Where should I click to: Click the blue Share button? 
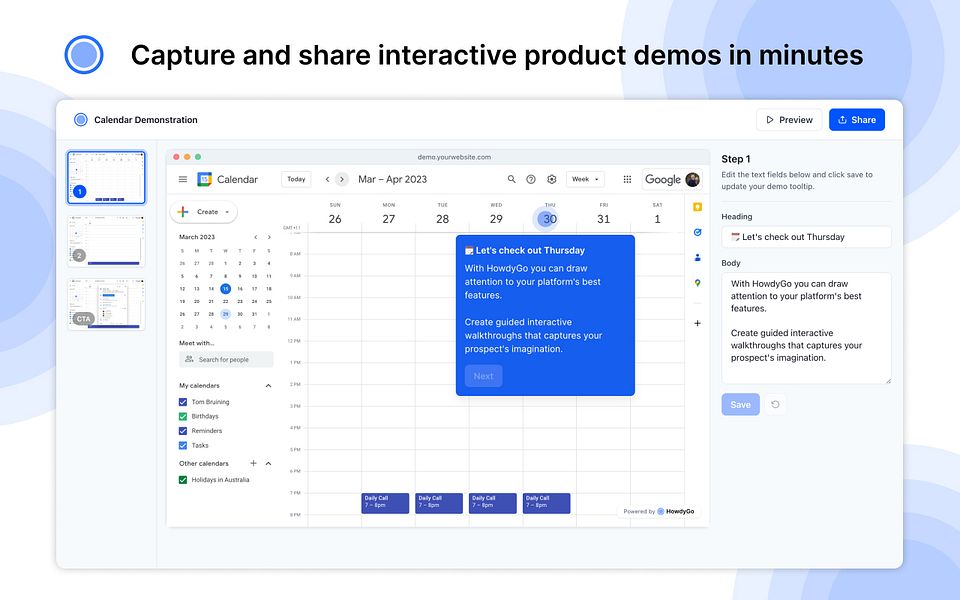pyautogui.click(x=857, y=120)
